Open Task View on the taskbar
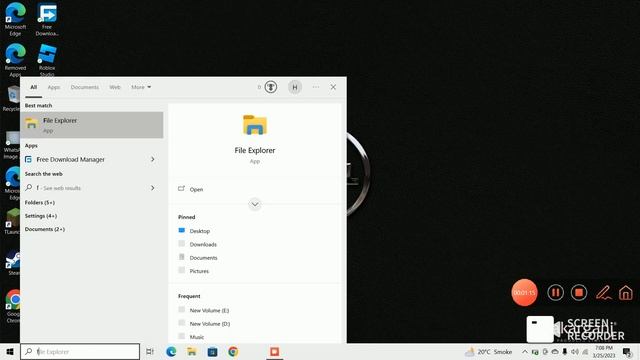The height and width of the screenshot is (360, 640). [x=150, y=351]
